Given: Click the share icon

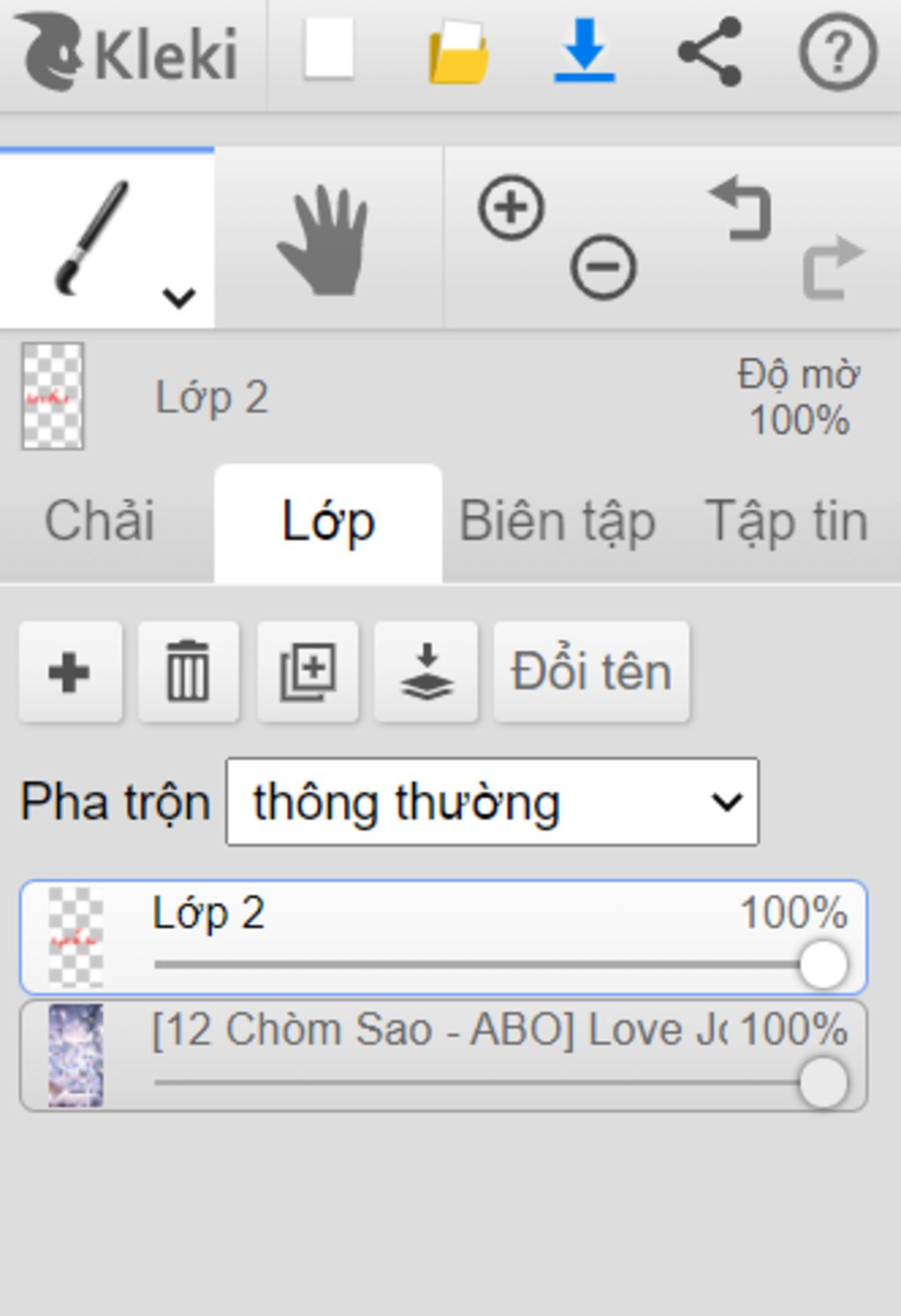Looking at the screenshot, I should click(709, 51).
